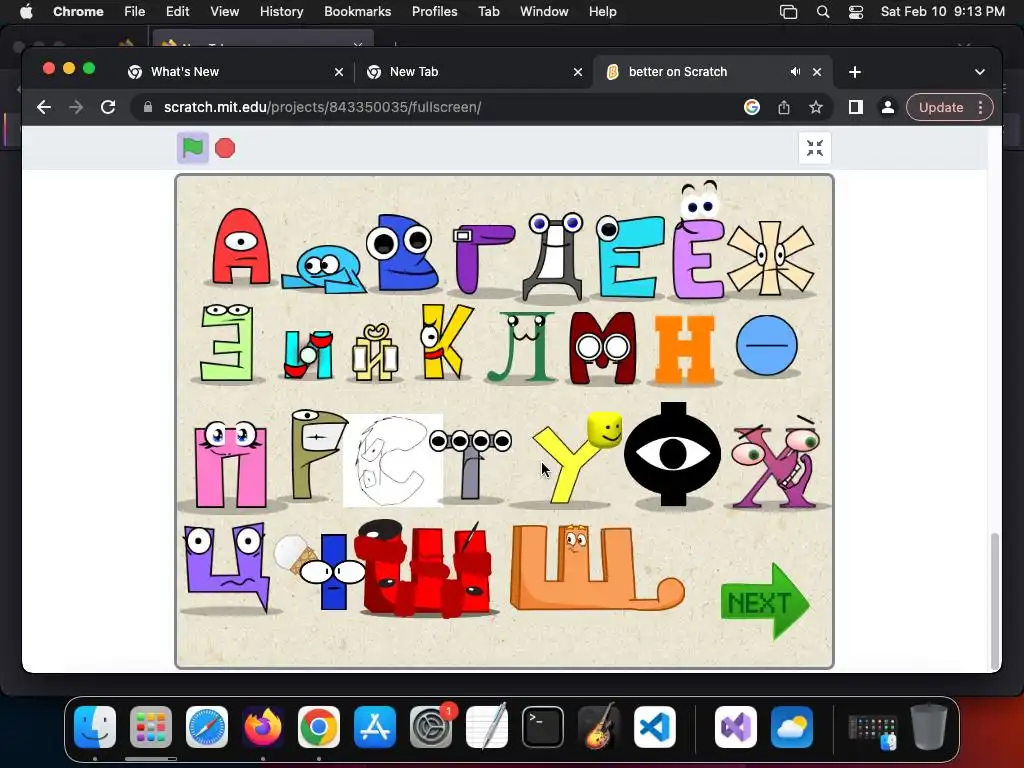Select the yellow К character

445,341
